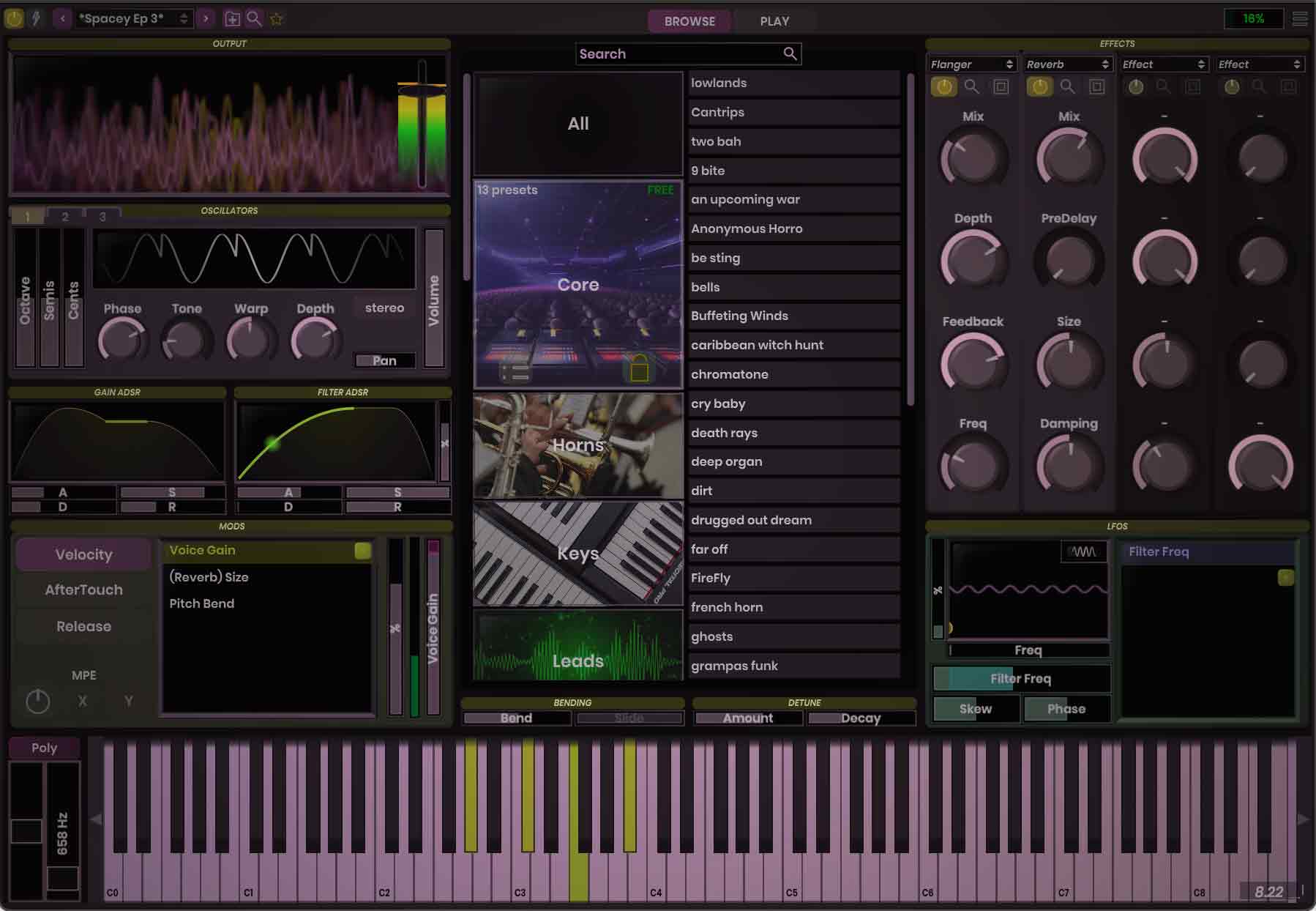Adjust the Feedback knob of the Flanger
This screenshot has height=911, width=1316.
973,362
